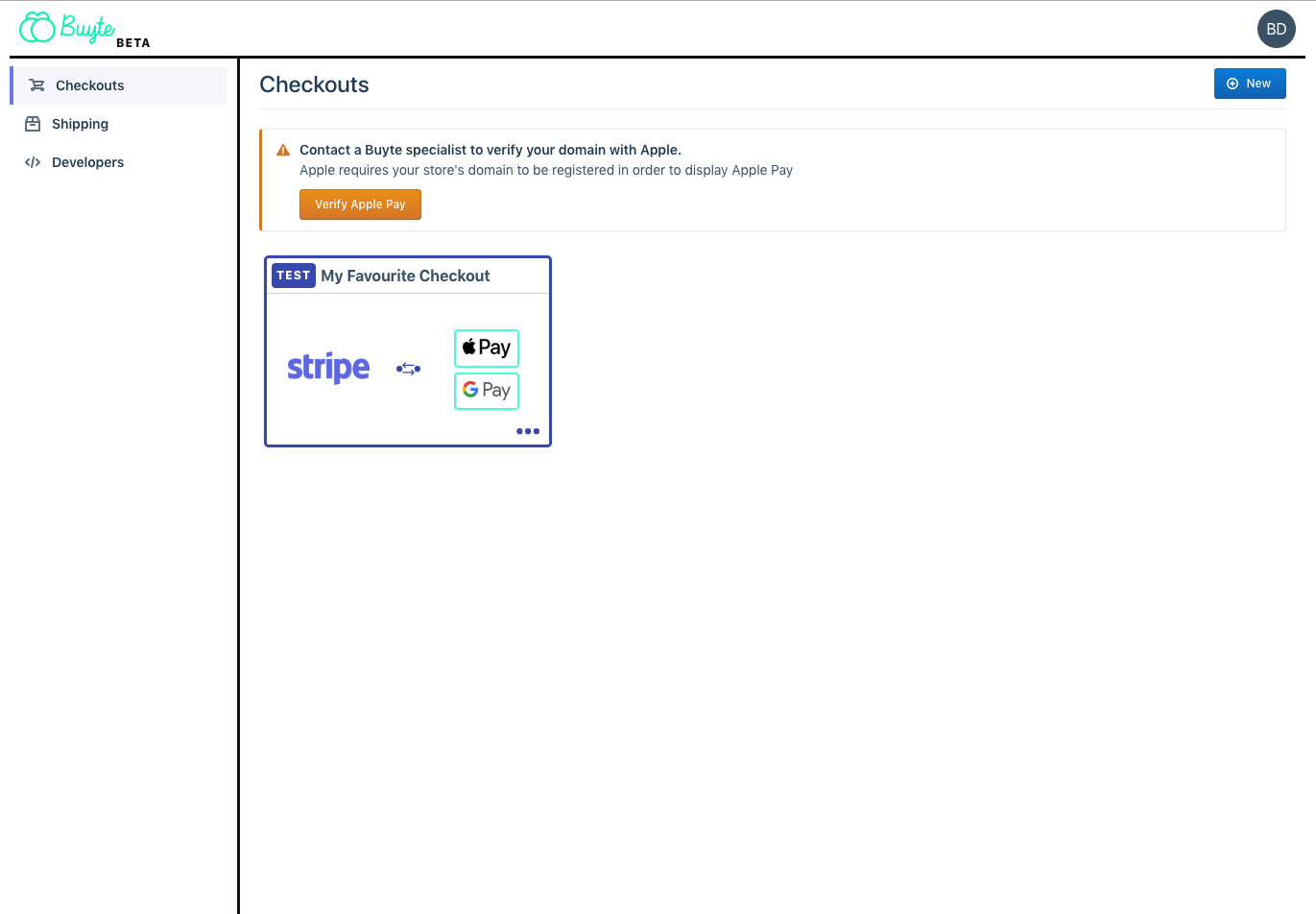Click the TEST badge on checkout card

click(x=294, y=276)
